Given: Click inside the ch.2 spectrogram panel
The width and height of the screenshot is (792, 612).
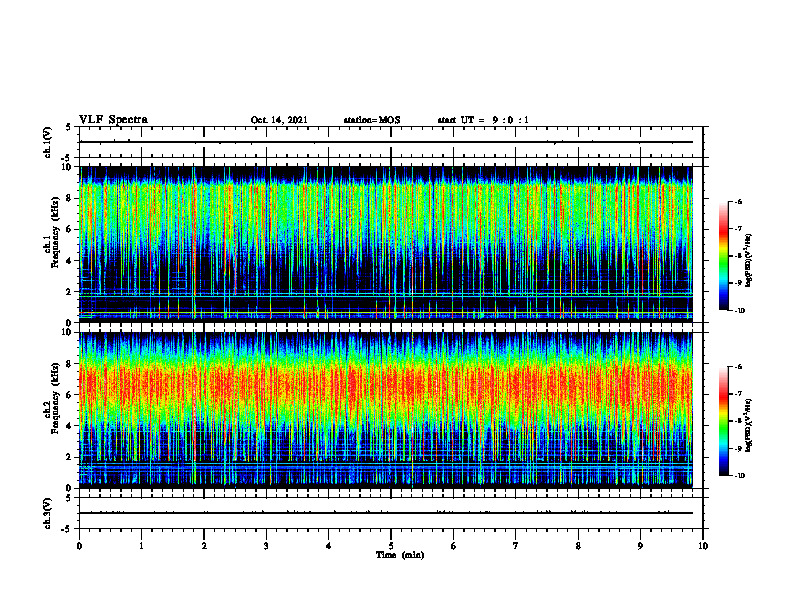Looking at the screenshot, I should [x=386, y=410].
